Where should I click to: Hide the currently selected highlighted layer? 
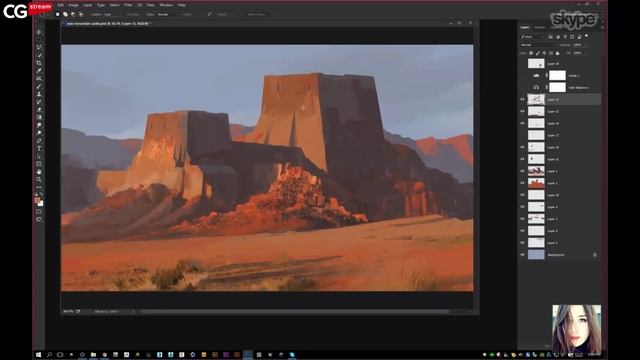pyautogui.click(x=522, y=99)
